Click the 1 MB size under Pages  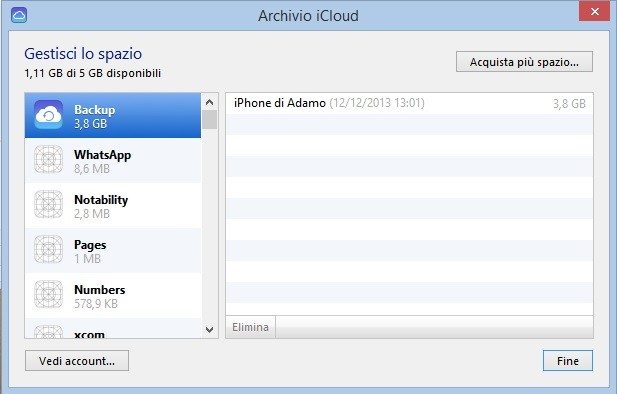(87, 259)
